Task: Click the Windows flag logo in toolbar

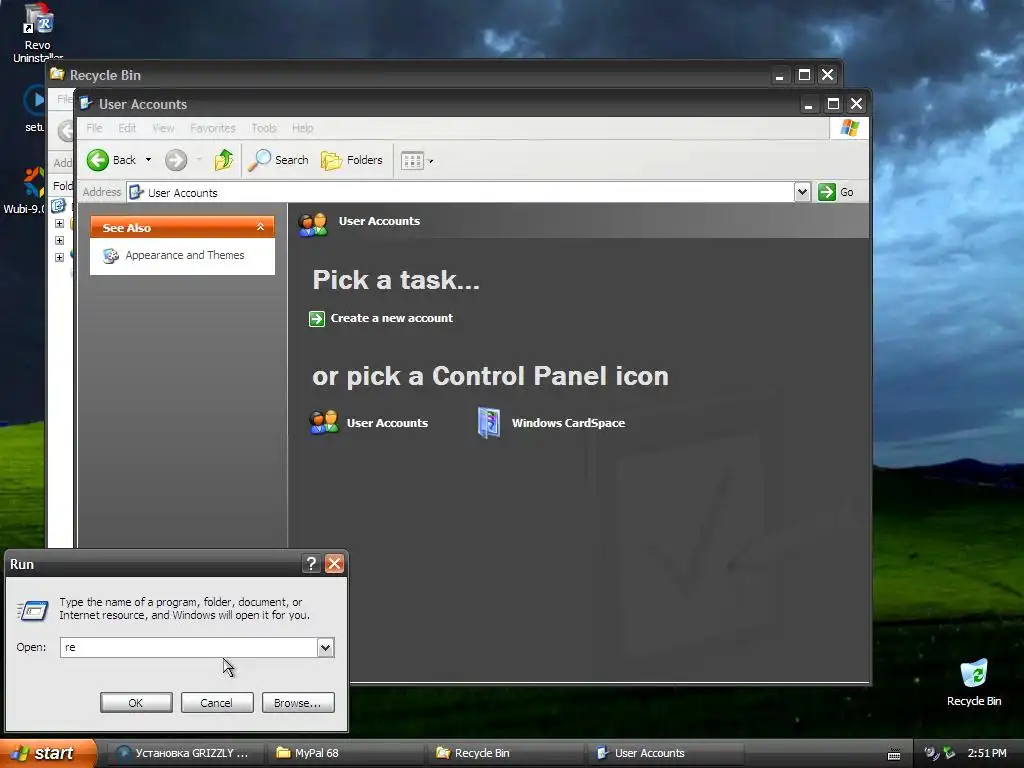Action: coord(850,128)
